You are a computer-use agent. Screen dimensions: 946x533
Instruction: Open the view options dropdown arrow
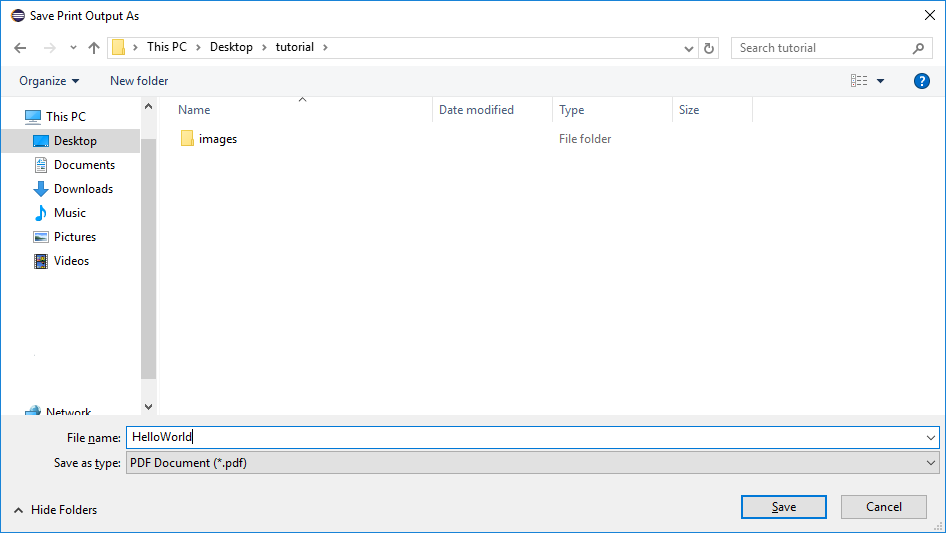(880, 81)
